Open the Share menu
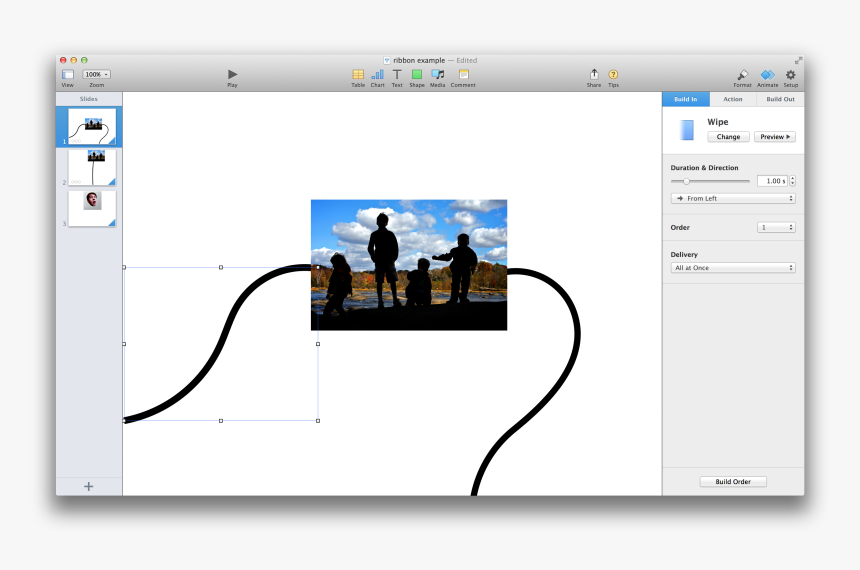The image size is (860, 570). click(594, 74)
